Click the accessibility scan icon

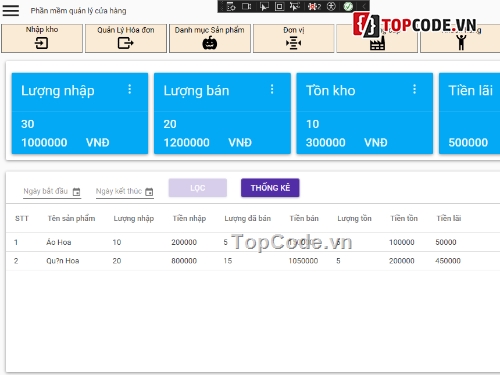pos(331,6)
